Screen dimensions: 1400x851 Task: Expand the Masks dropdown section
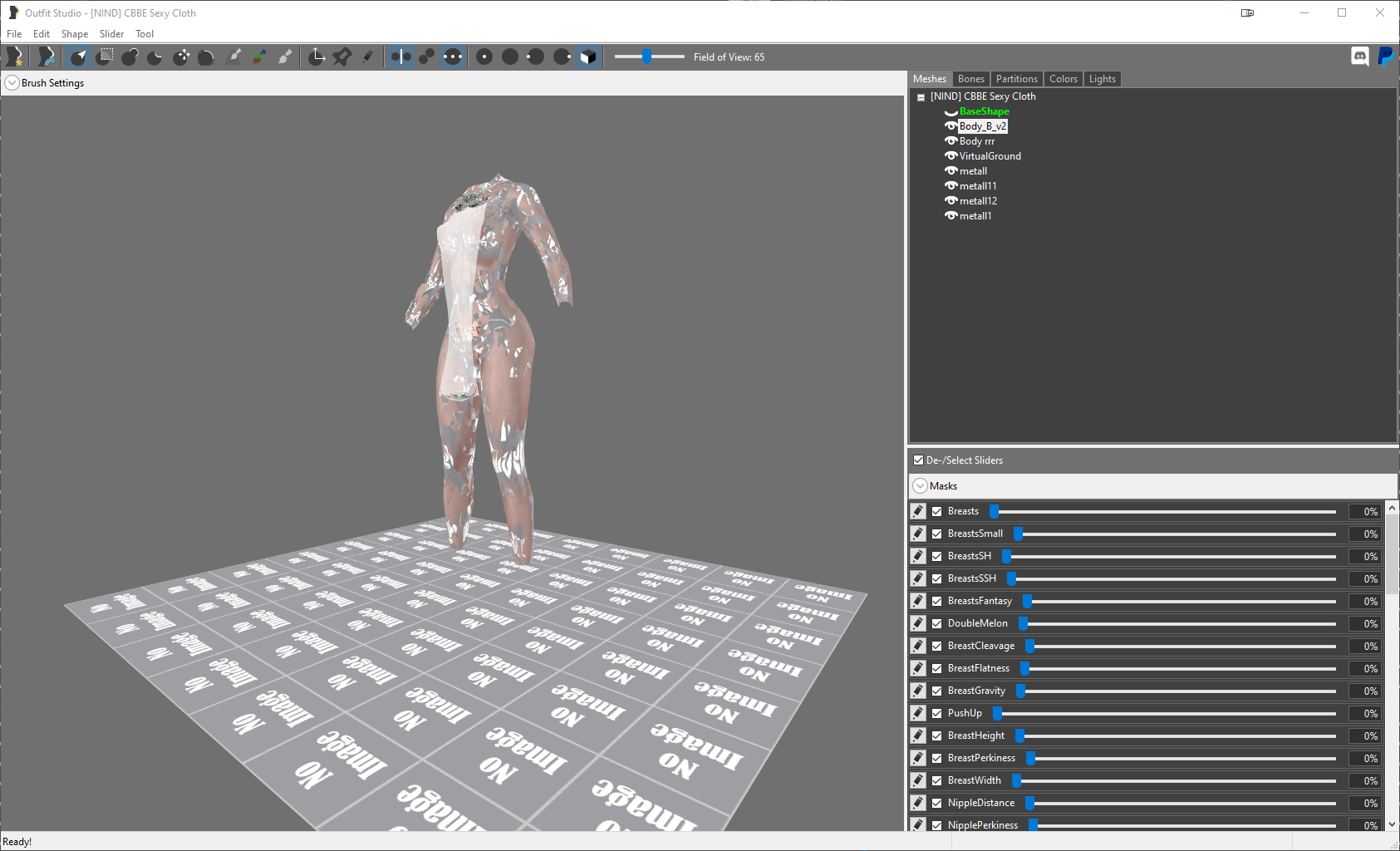[x=920, y=486]
